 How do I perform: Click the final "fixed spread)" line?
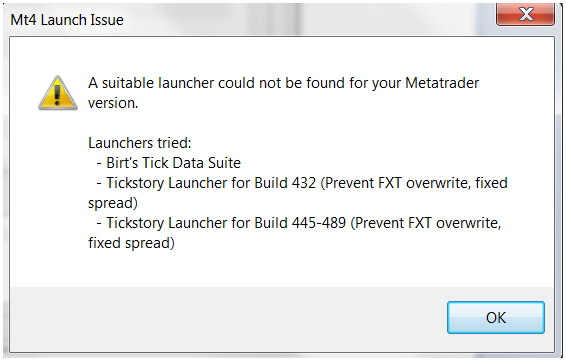(x=131, y=243)
